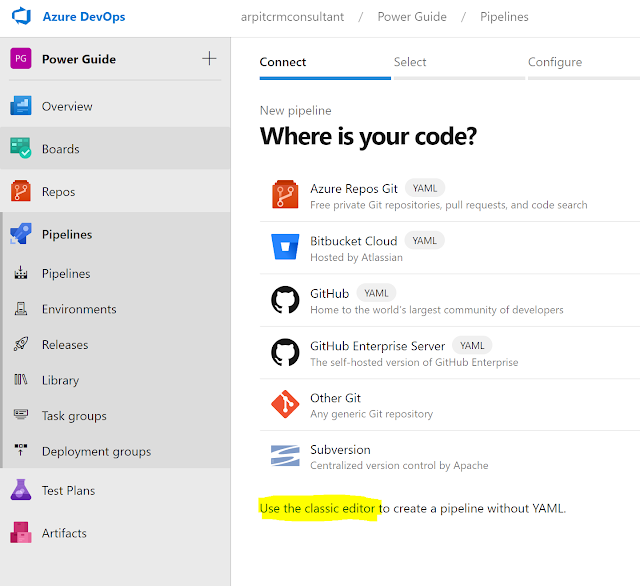
Task: Click the Other Git diamond icon
Action: click(285, 404)
